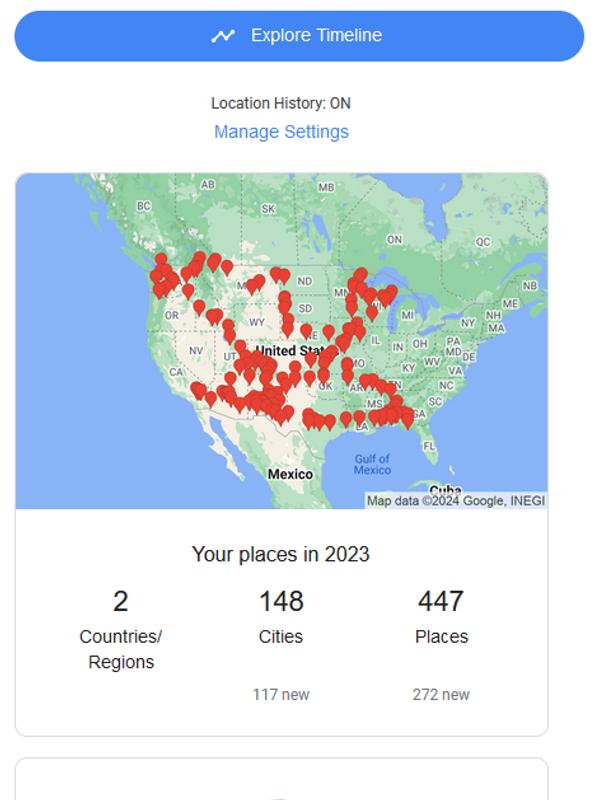This screenshot has width=591, height=800.
Task: Click the NV state label on map
Action: point(196,351)
